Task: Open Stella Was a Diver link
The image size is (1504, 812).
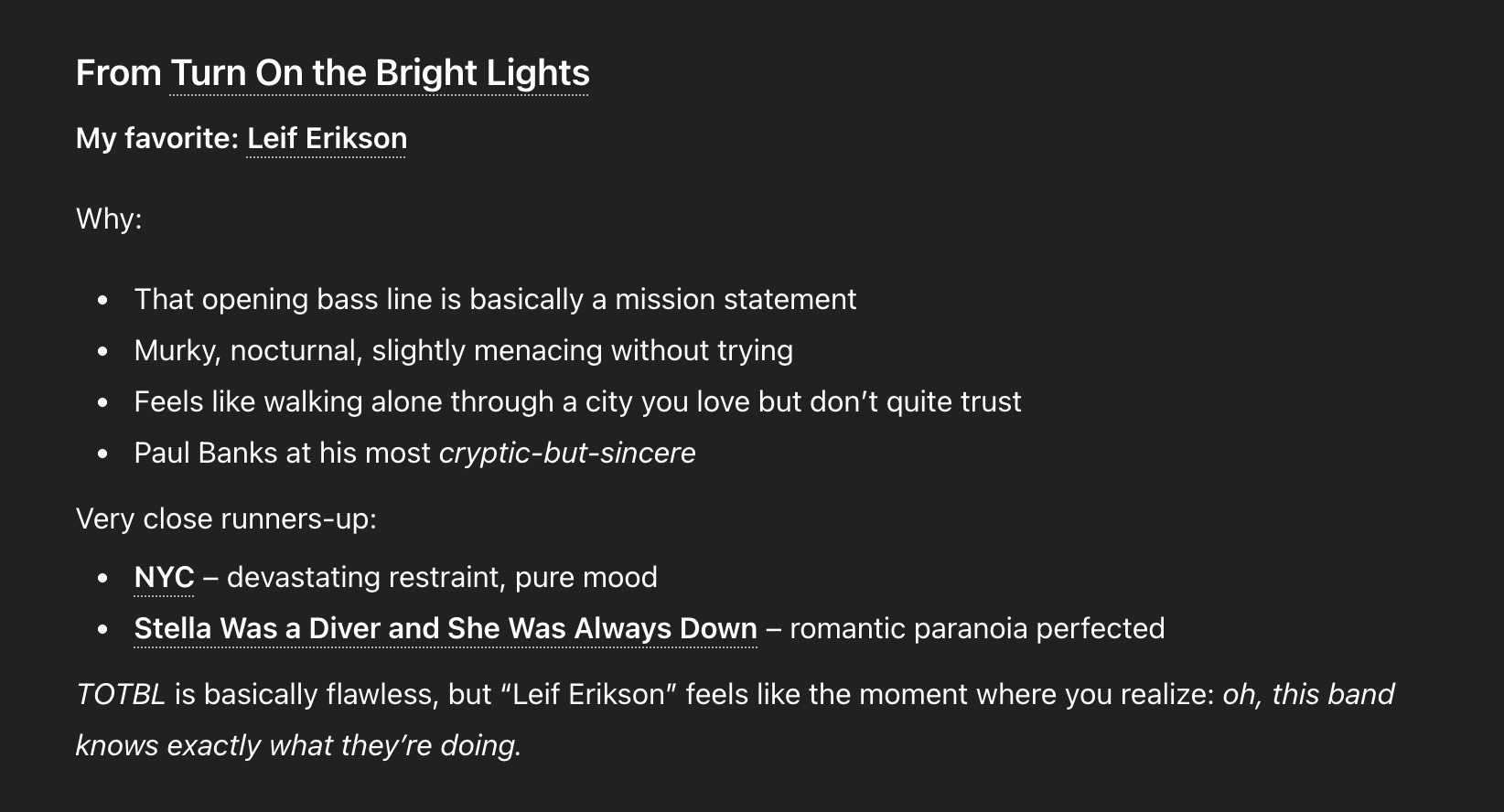Action: (445, 628)
